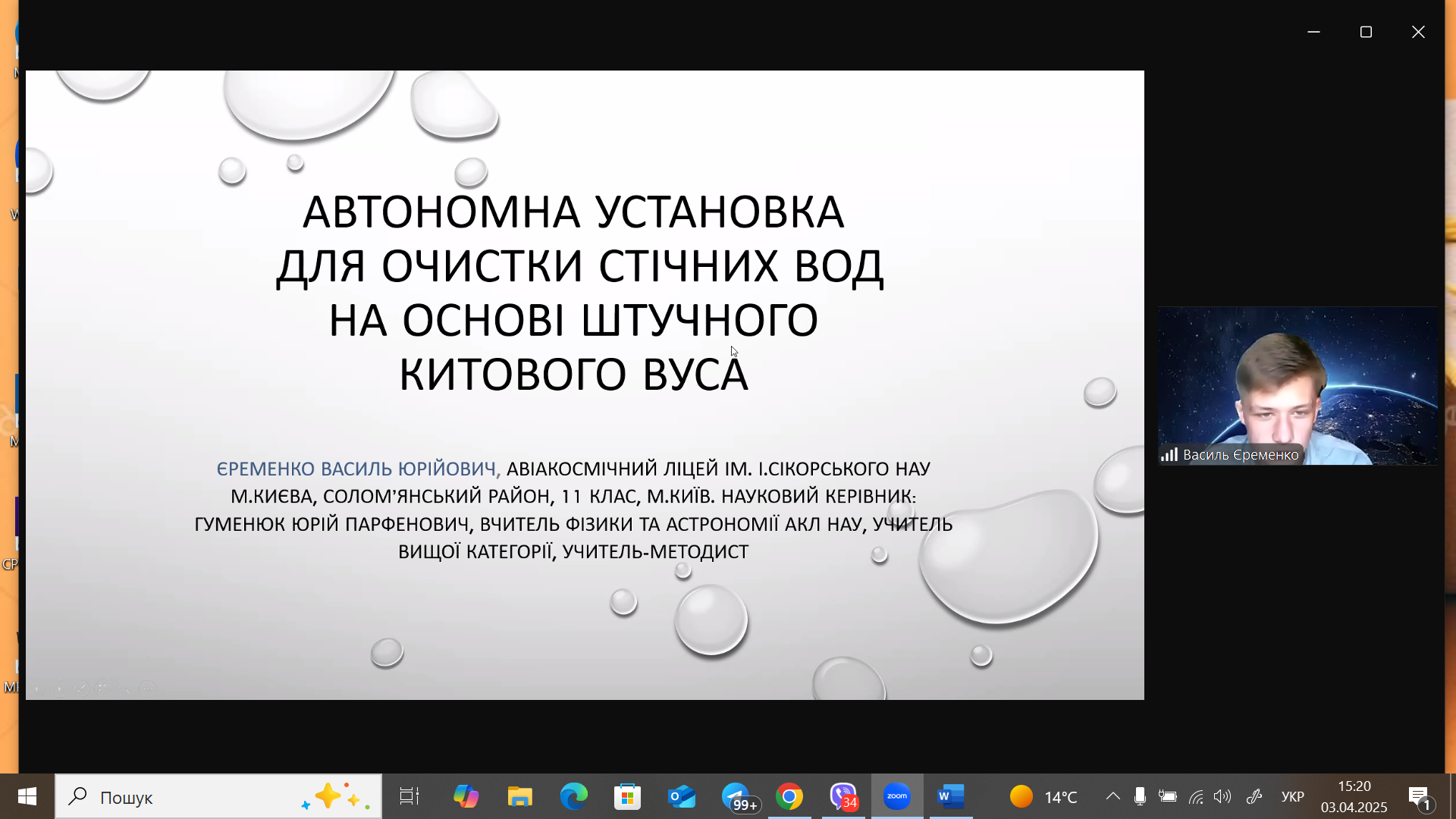This screenshot has width=1456, height=819.
Task: Launch Google Chrome from the taskbar
Action: pos(789,796)
